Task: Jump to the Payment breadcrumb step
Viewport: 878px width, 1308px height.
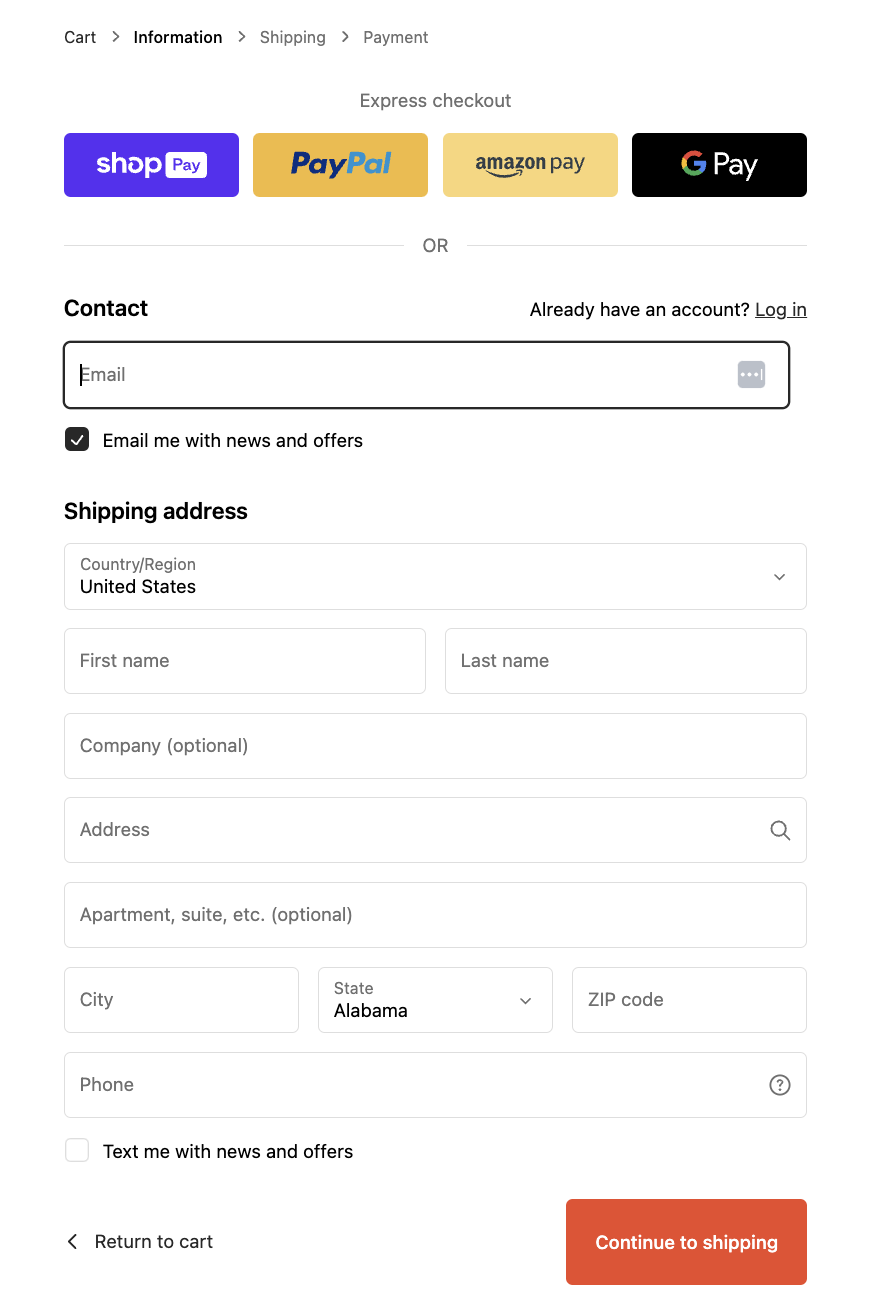Action: [x=395, y=37]
